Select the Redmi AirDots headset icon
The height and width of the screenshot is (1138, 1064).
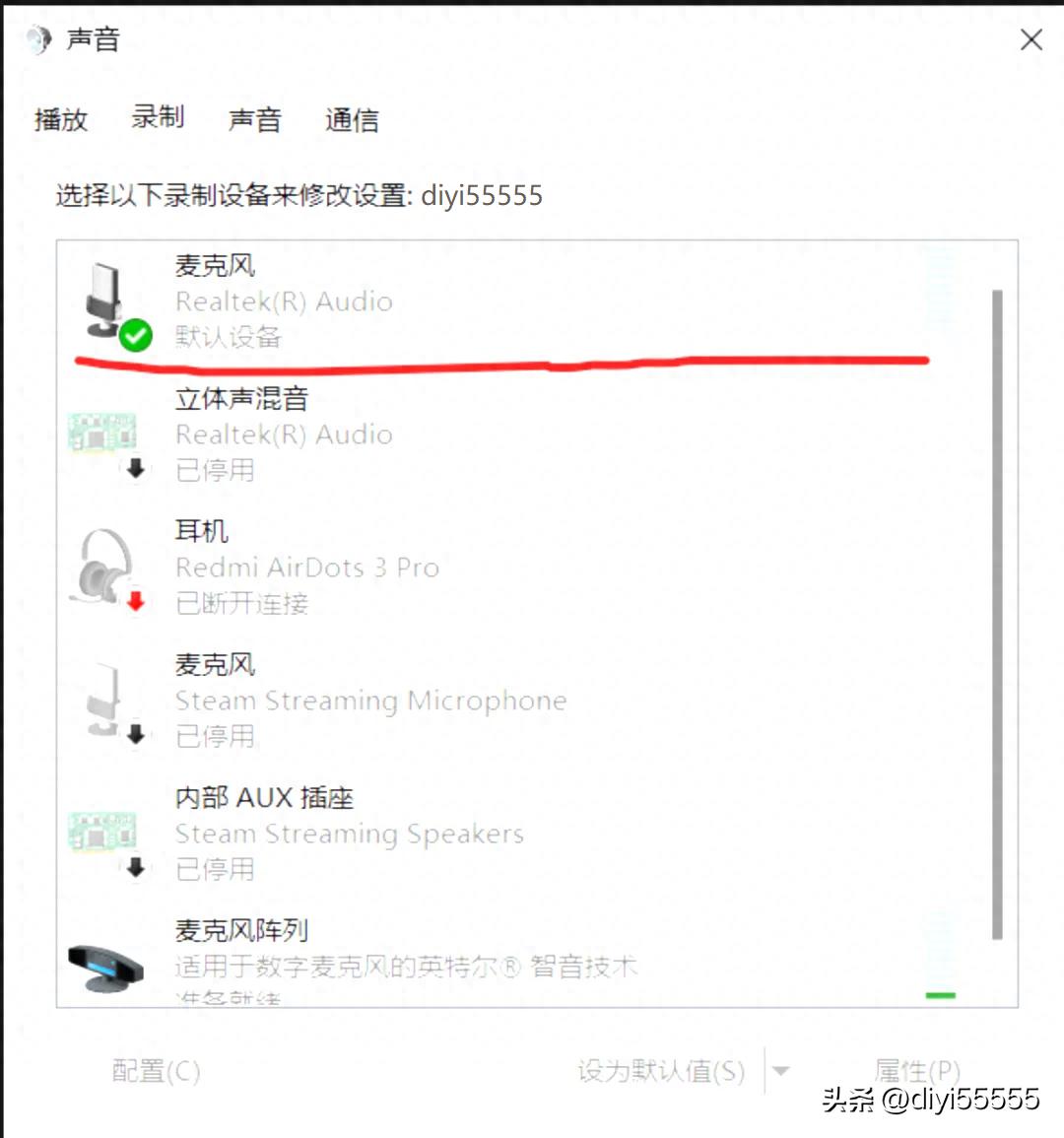[x=104, y=567]
